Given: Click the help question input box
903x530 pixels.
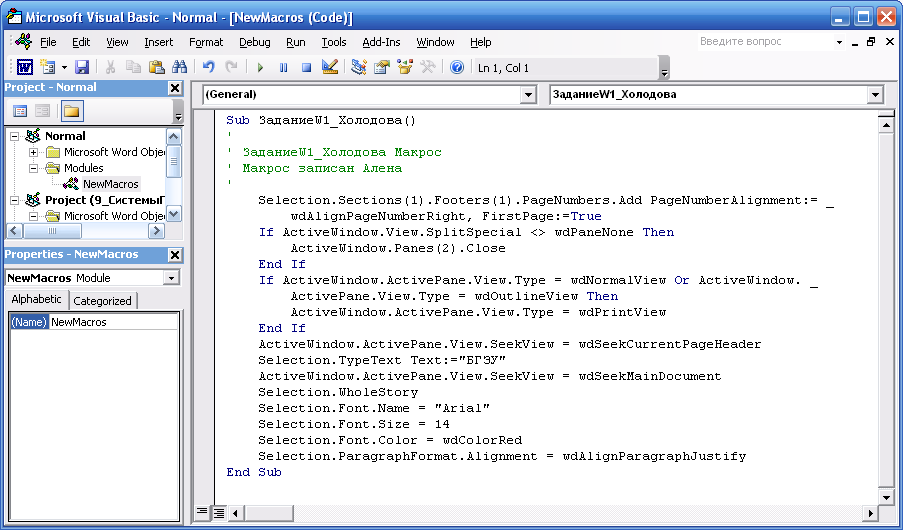Looking at the screenshot, I should 765,41.
